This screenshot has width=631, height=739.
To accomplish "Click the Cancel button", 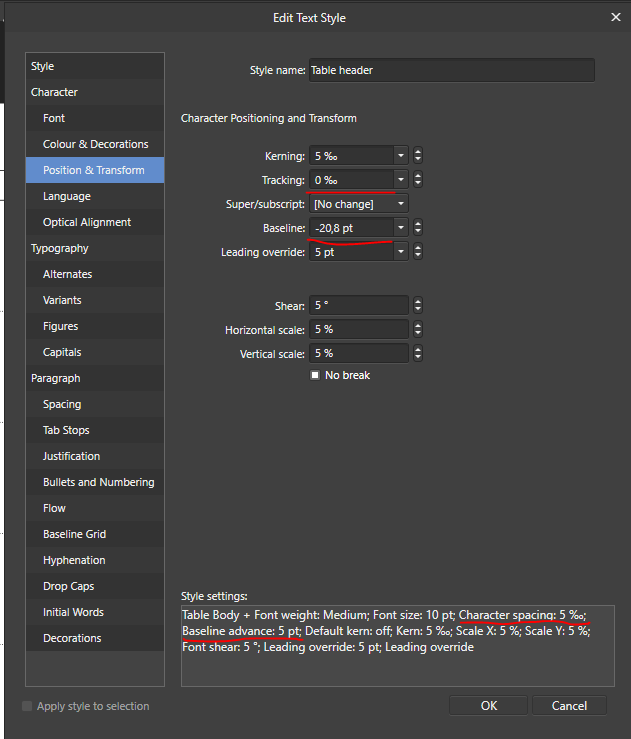I will click(x=569, y=706).
